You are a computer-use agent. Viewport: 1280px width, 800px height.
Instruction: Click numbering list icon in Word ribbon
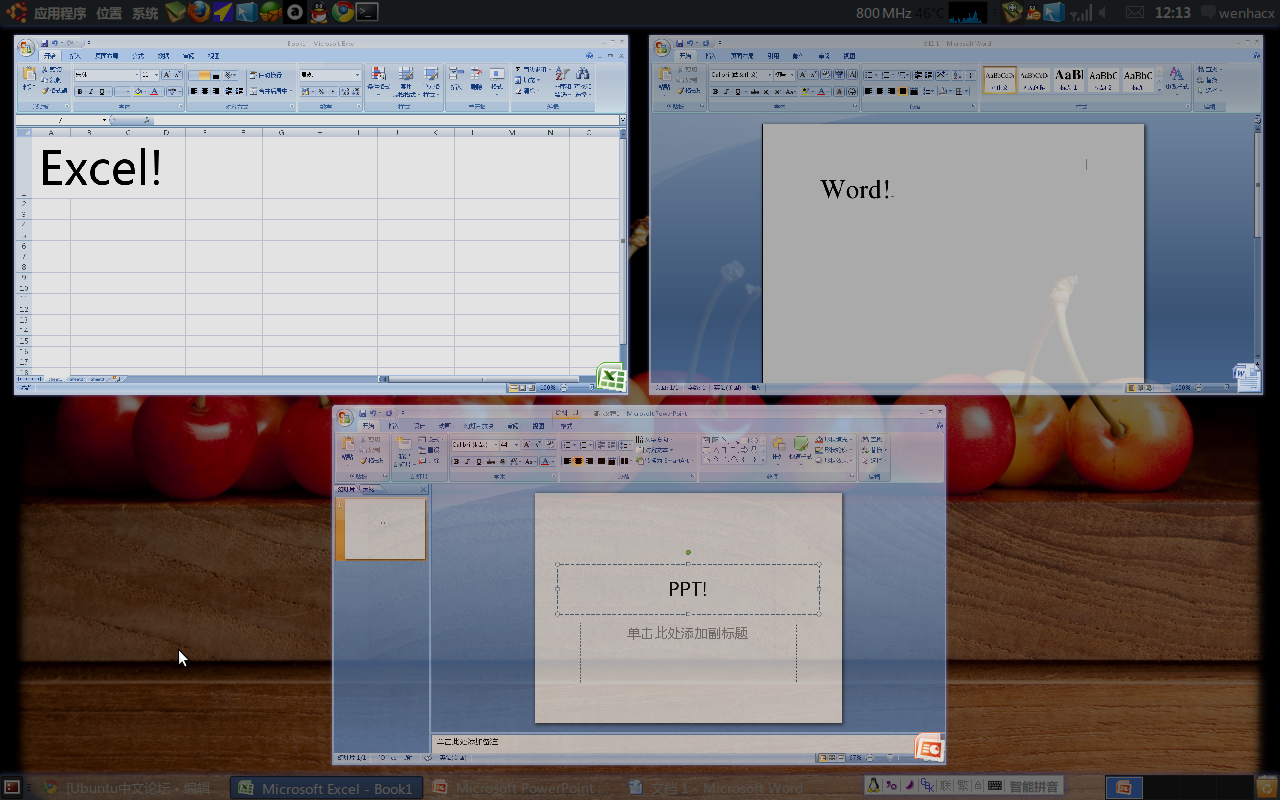pos(886,75)
